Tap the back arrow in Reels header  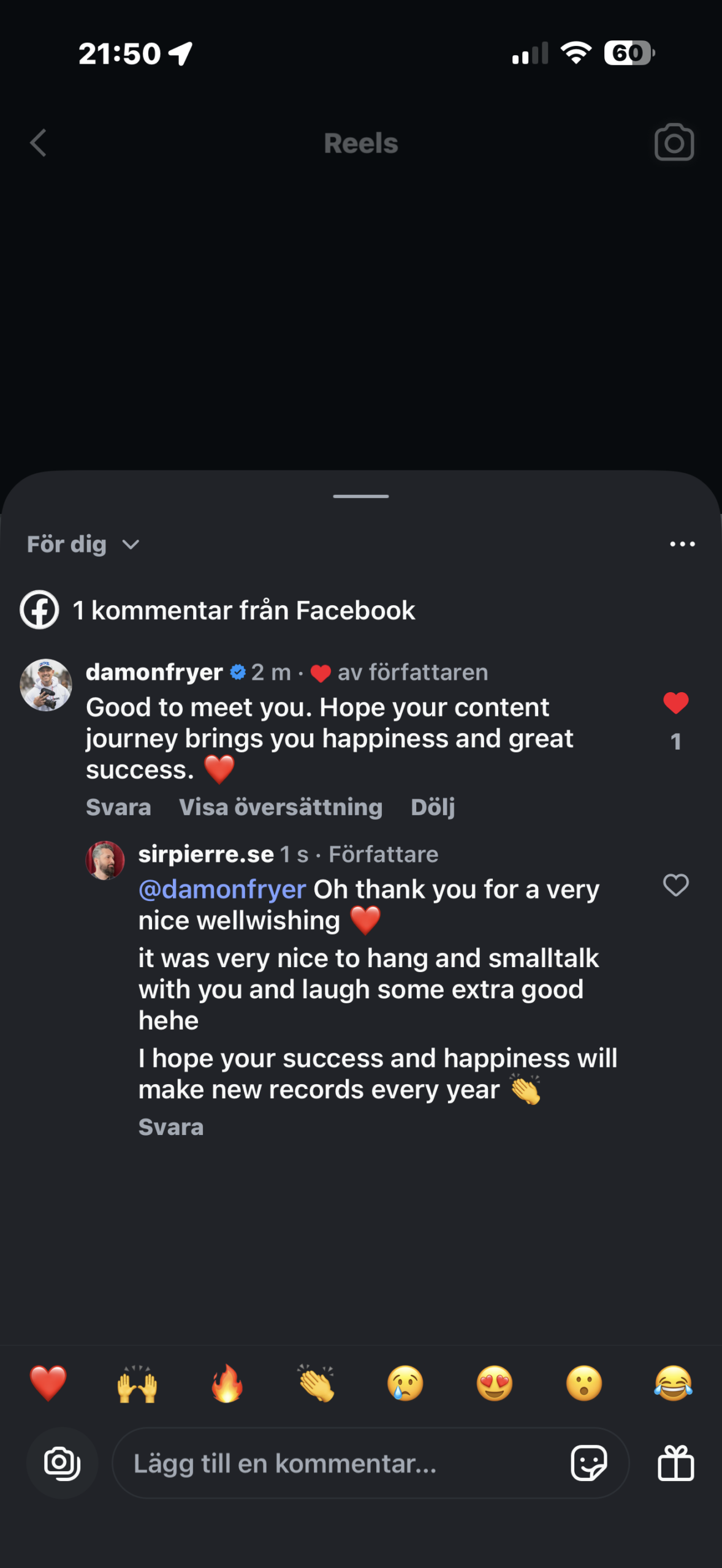pos(39,143)
